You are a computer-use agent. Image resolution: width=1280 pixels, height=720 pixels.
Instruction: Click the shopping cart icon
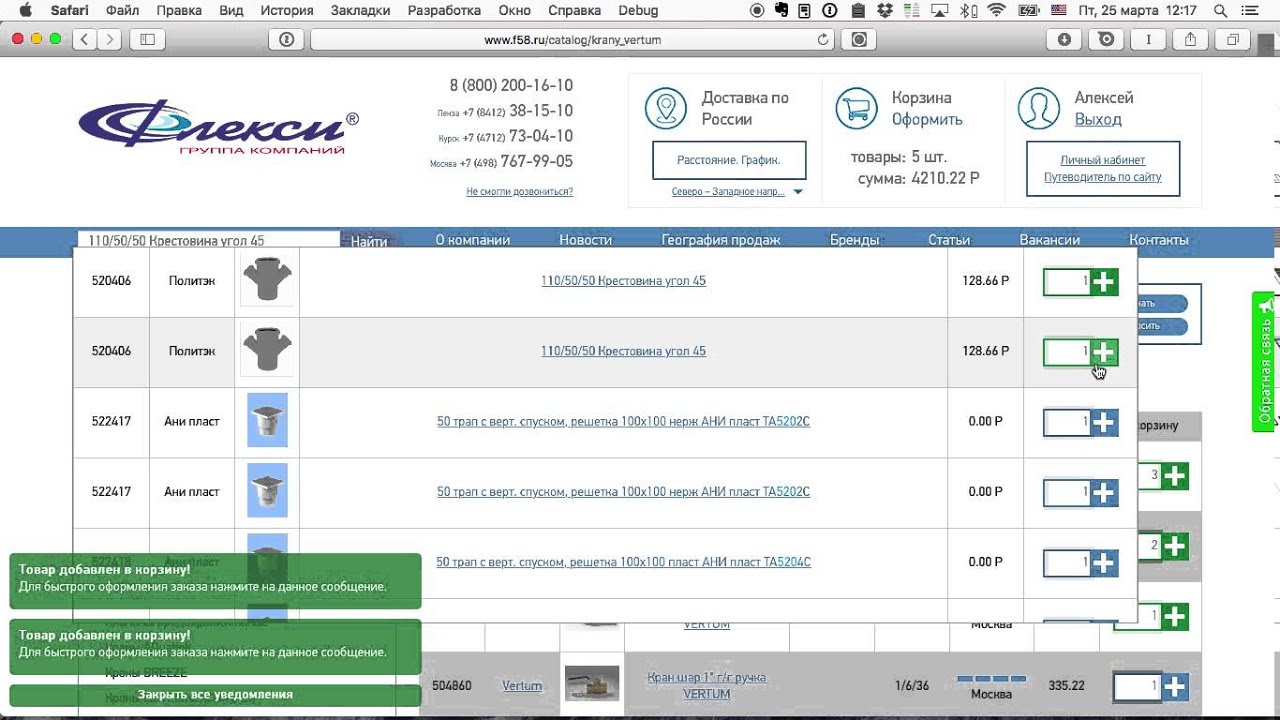point(856,108)
